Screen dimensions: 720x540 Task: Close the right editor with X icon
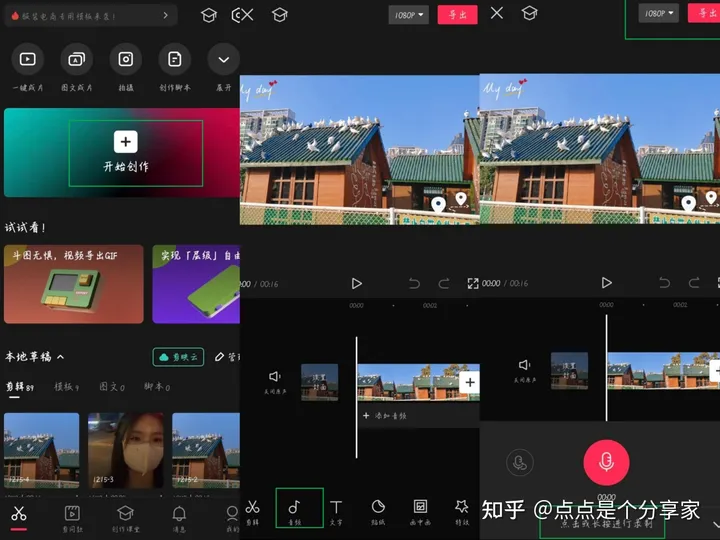pos(497,13)
